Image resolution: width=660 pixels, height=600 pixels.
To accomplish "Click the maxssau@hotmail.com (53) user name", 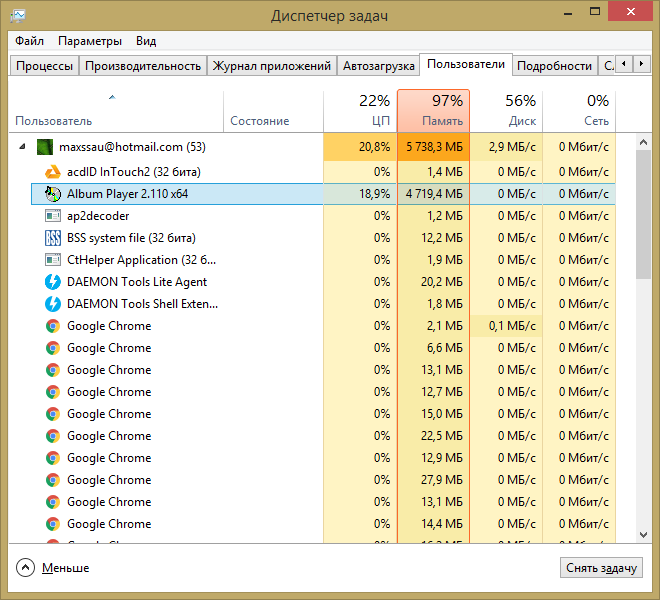I will pyautogui.click(x=133, y=147).
